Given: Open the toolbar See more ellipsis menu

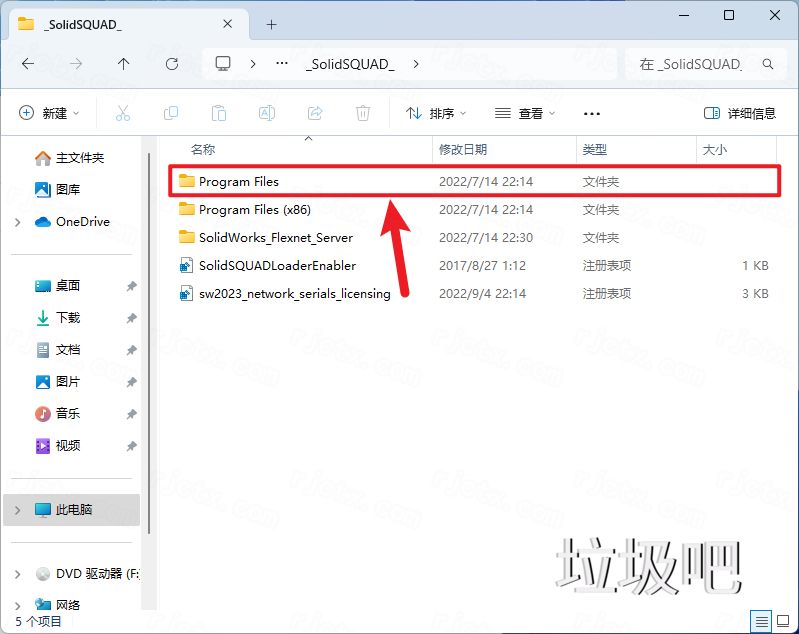Looking at the screenshot, I should tap(592, 113).
